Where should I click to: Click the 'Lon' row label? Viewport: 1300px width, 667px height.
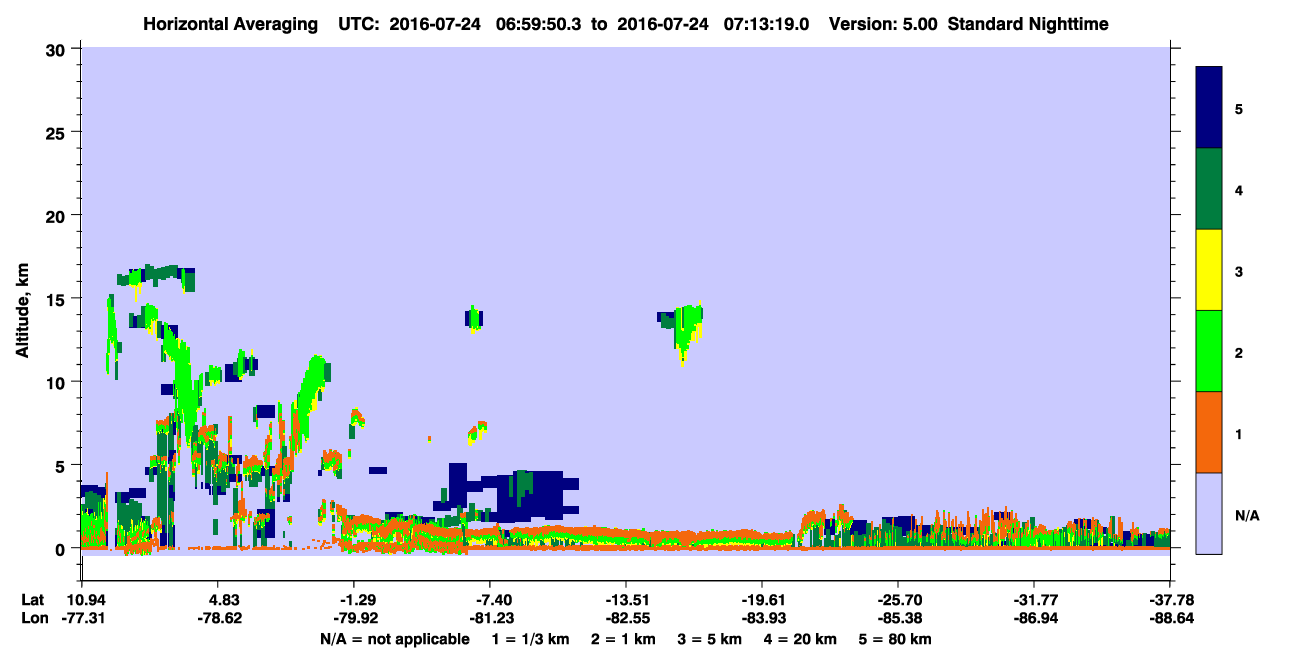[x=33, y=619]
